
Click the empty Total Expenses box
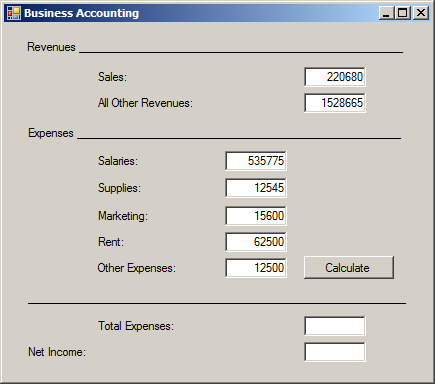pyautogui.click(x=335, y=326)
